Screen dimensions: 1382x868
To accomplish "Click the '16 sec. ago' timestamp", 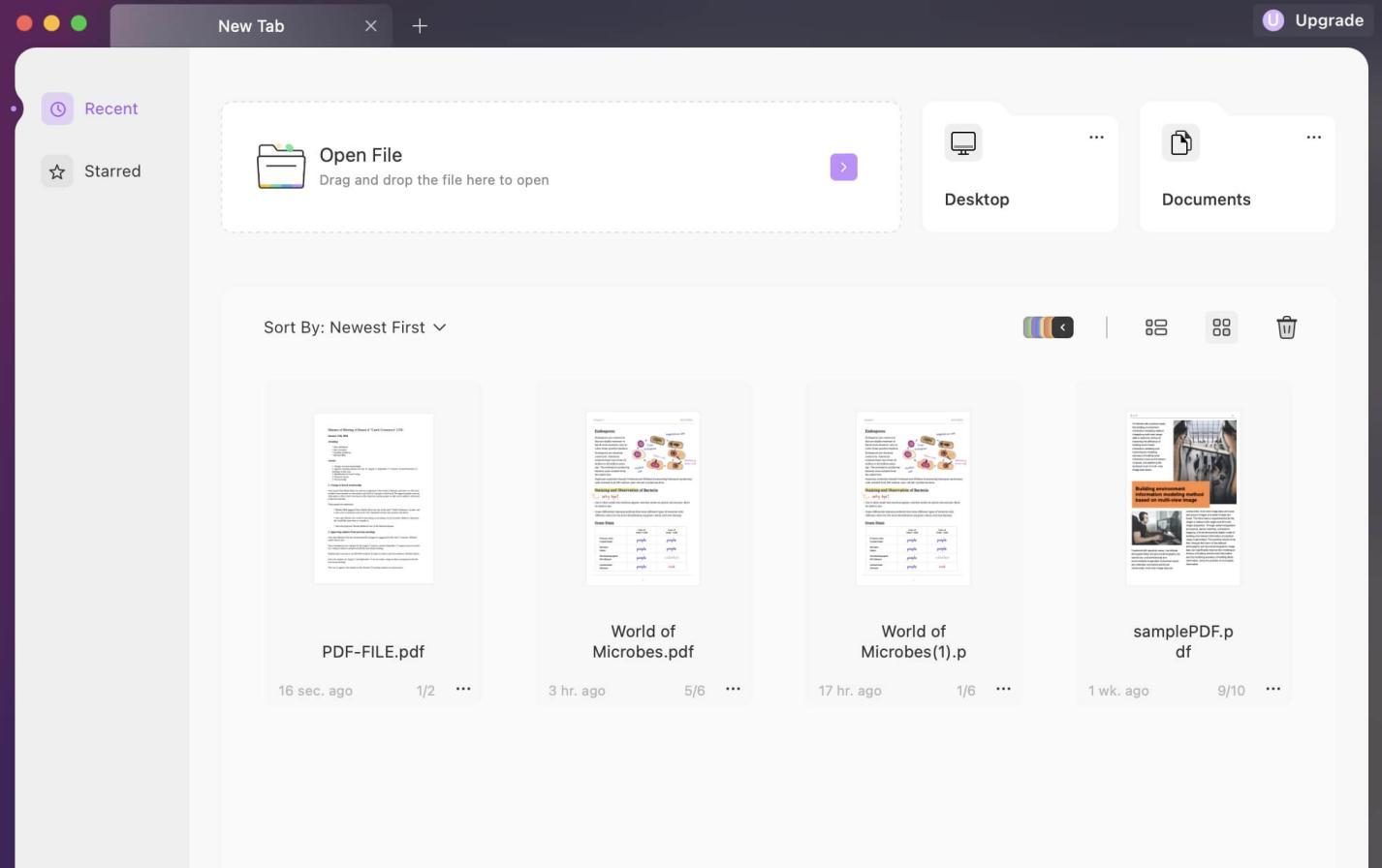I will click(x=315, y=691).
